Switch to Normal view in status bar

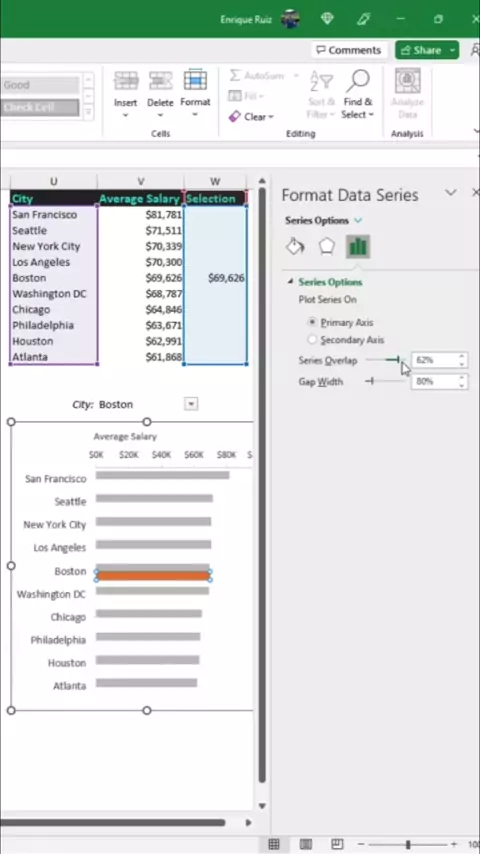coord(274,844)
